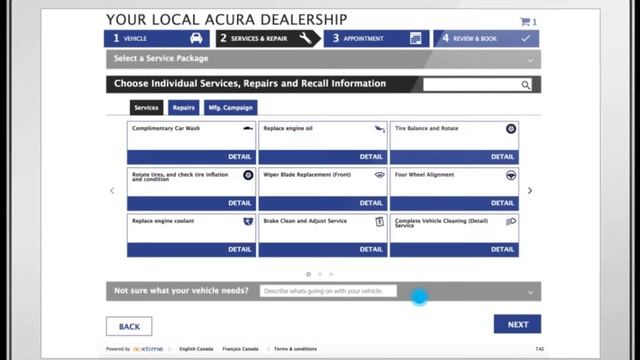The image size is (640, 360).
Task: Go to step 4 Review & Book
Action: click(x=486, y=38)
